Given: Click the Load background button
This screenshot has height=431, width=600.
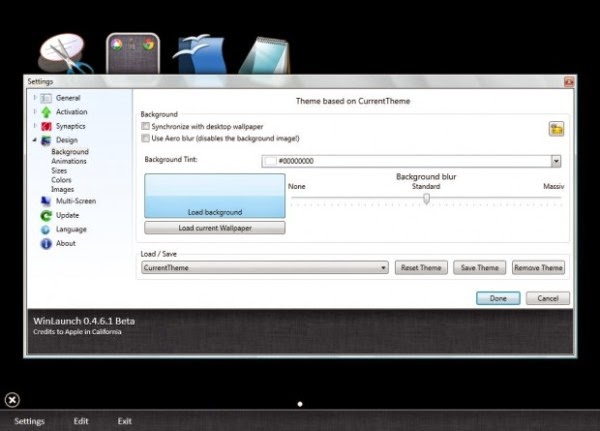Looking at the screenshot, I should pos(215,196).
